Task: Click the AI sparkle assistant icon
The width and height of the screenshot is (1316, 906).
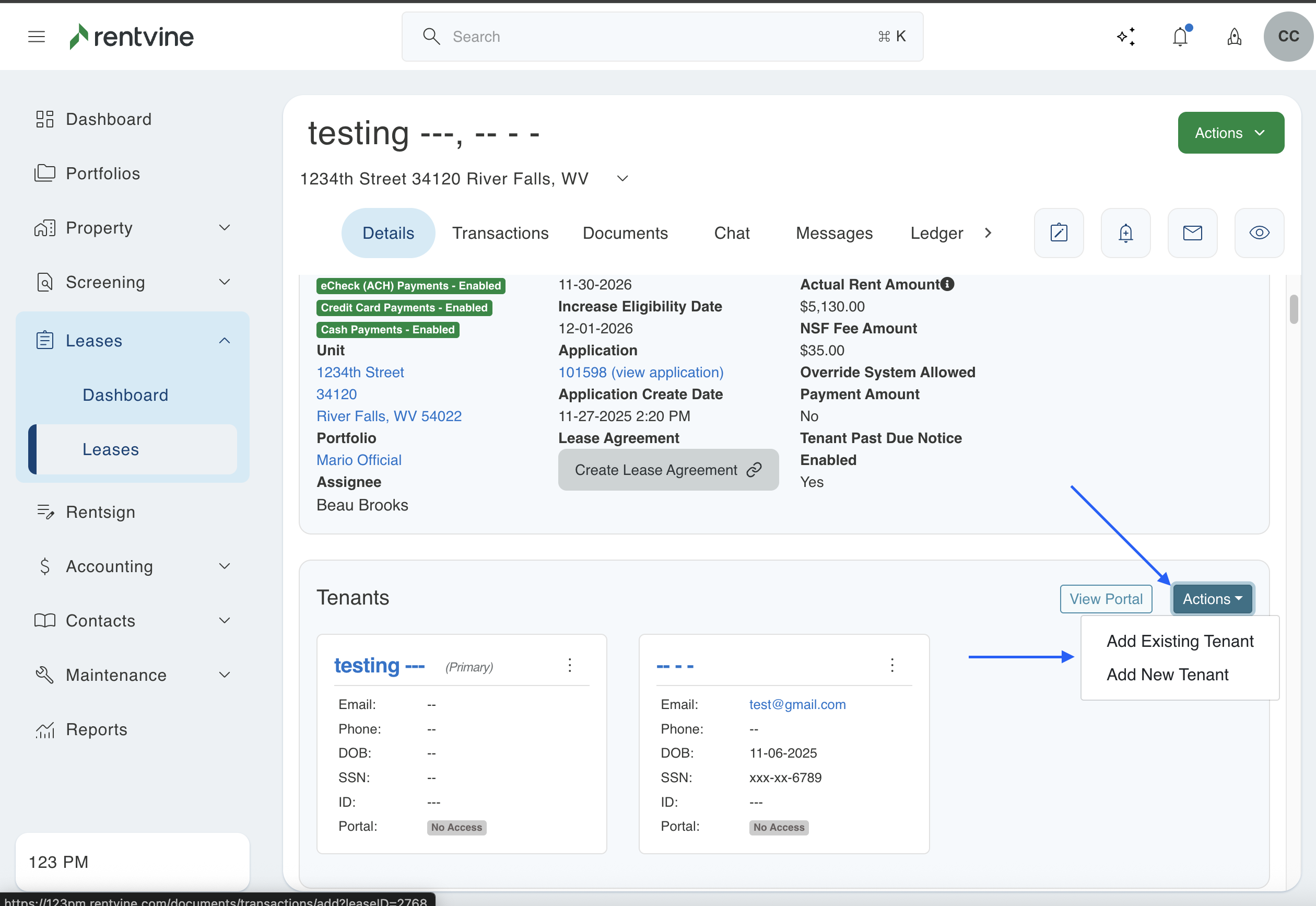Action: [1126, 37]
